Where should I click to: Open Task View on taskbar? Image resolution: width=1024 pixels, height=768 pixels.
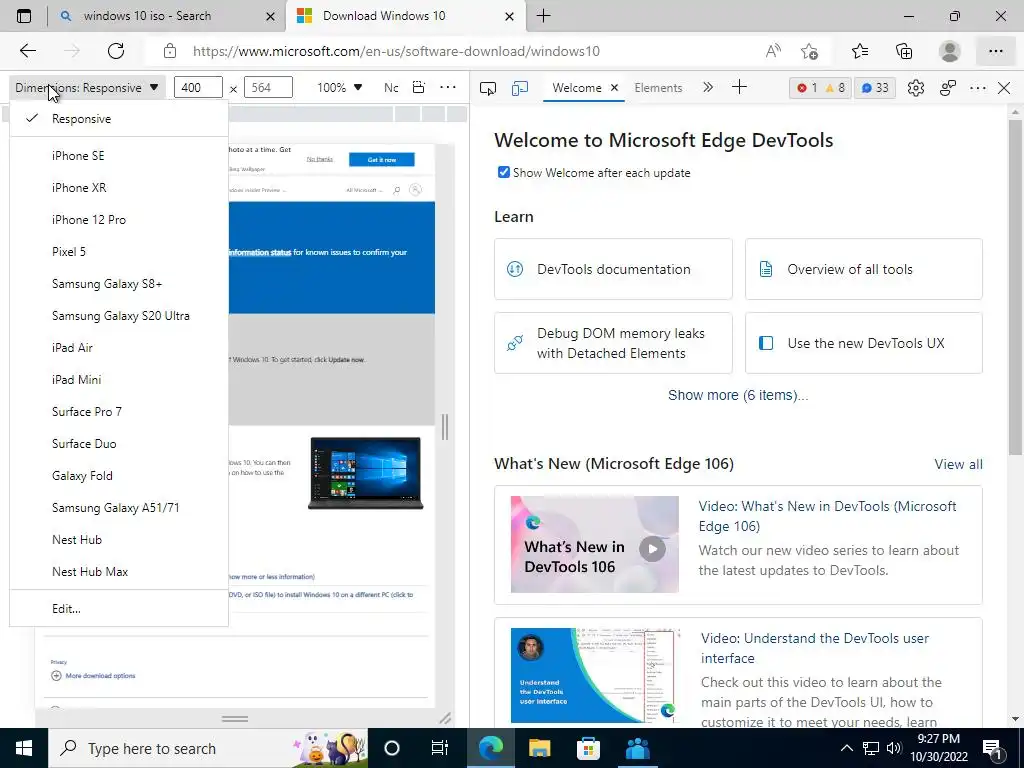coord(440,748)
